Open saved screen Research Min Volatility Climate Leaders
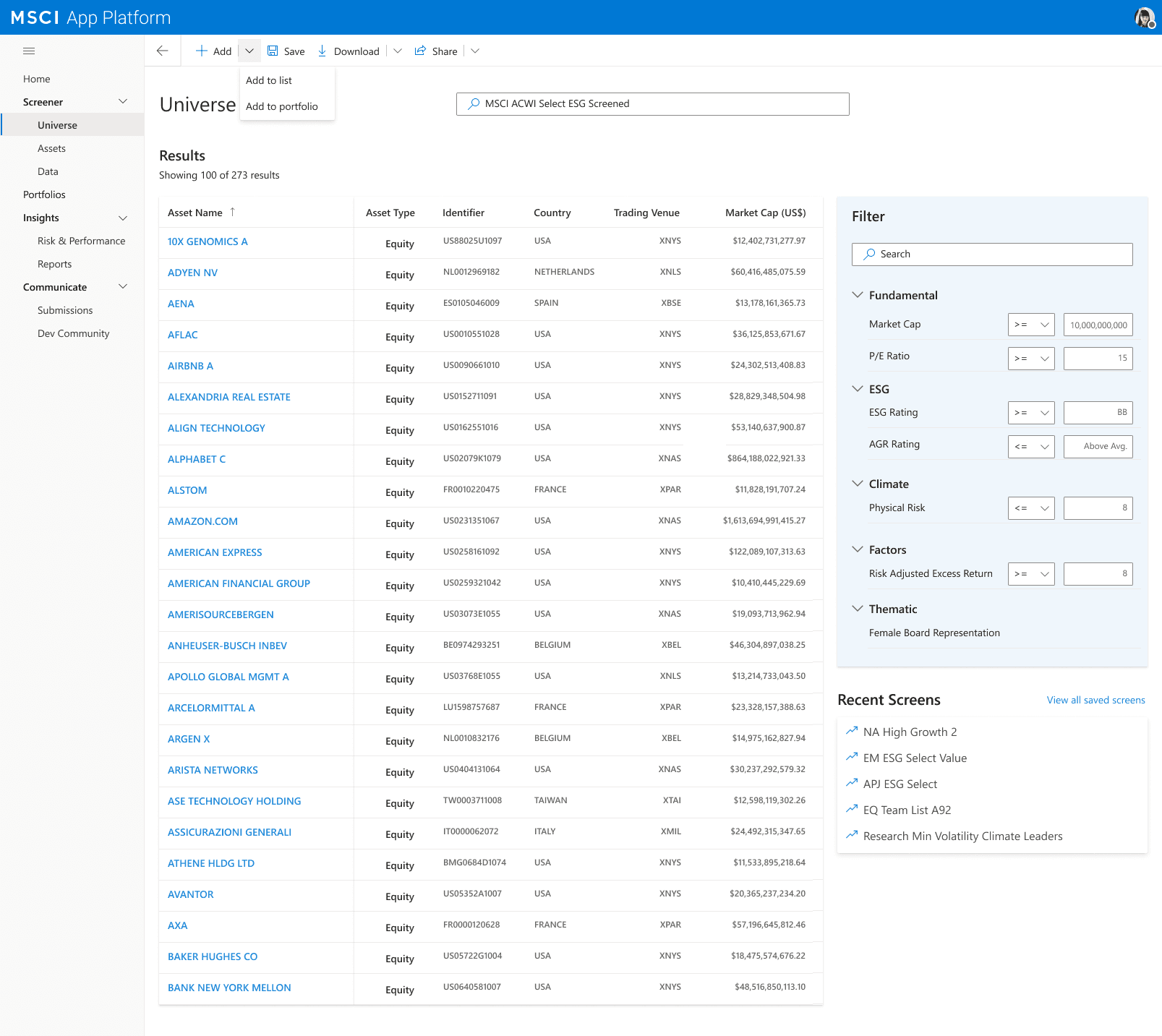Screen dimensions: 1162x1036 pyautogui.click(x=962, y=836)
